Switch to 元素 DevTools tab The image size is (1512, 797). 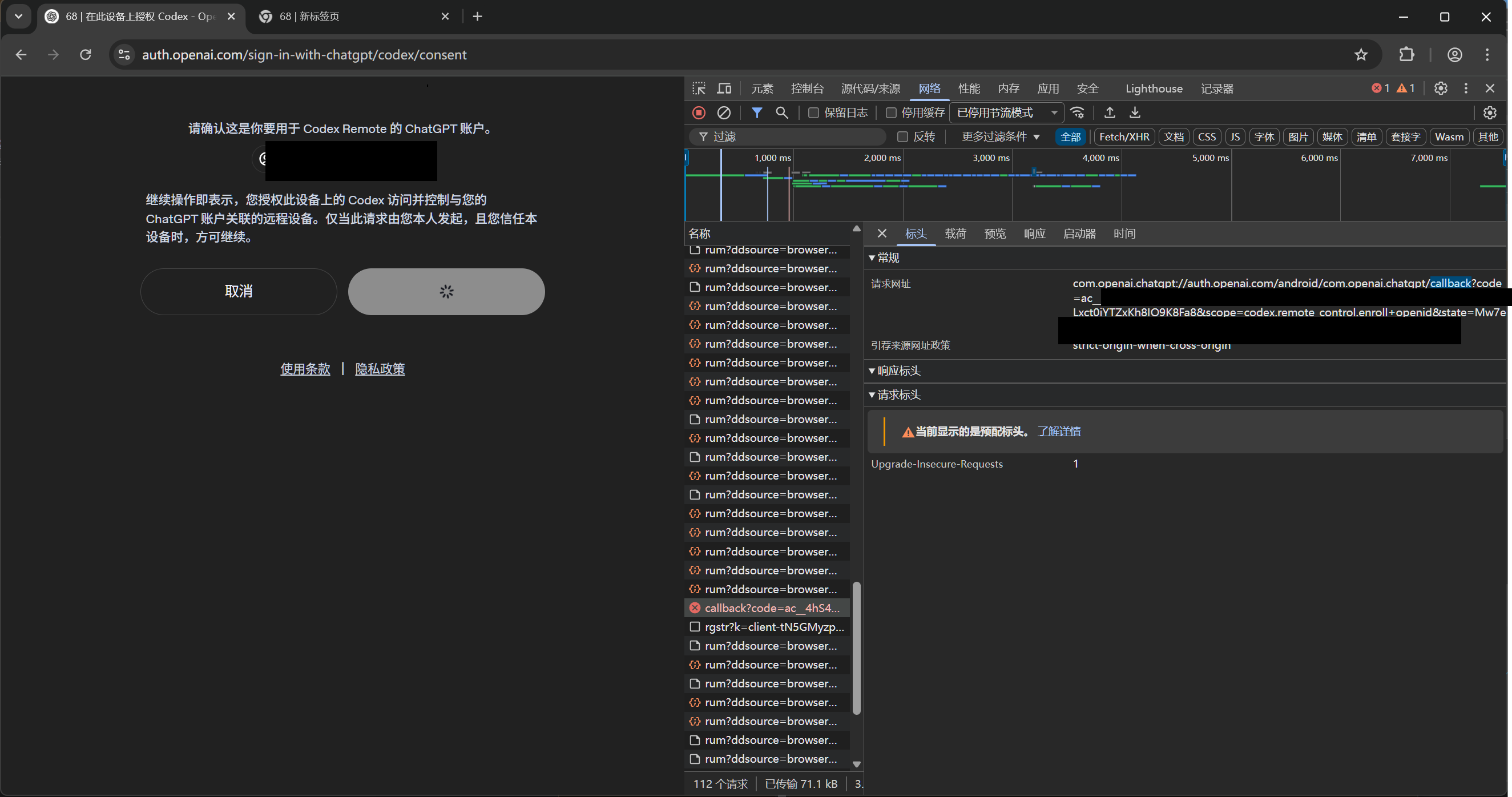(762, 88)
